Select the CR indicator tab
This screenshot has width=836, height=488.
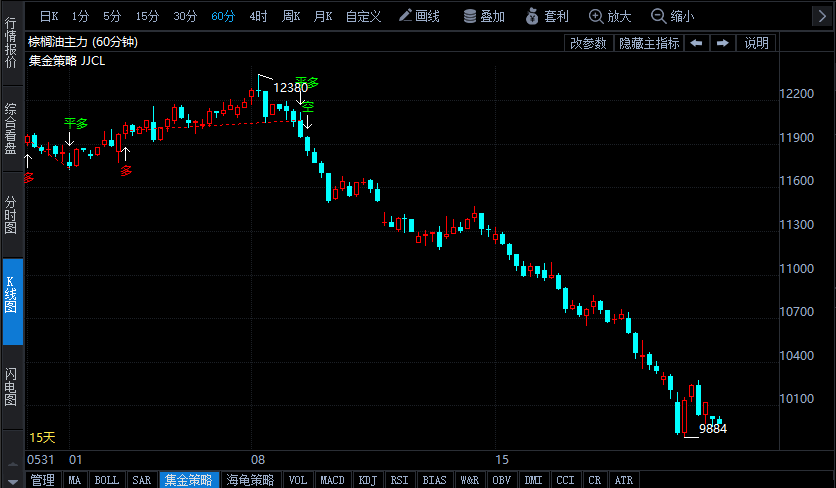[x=594, y=480]
